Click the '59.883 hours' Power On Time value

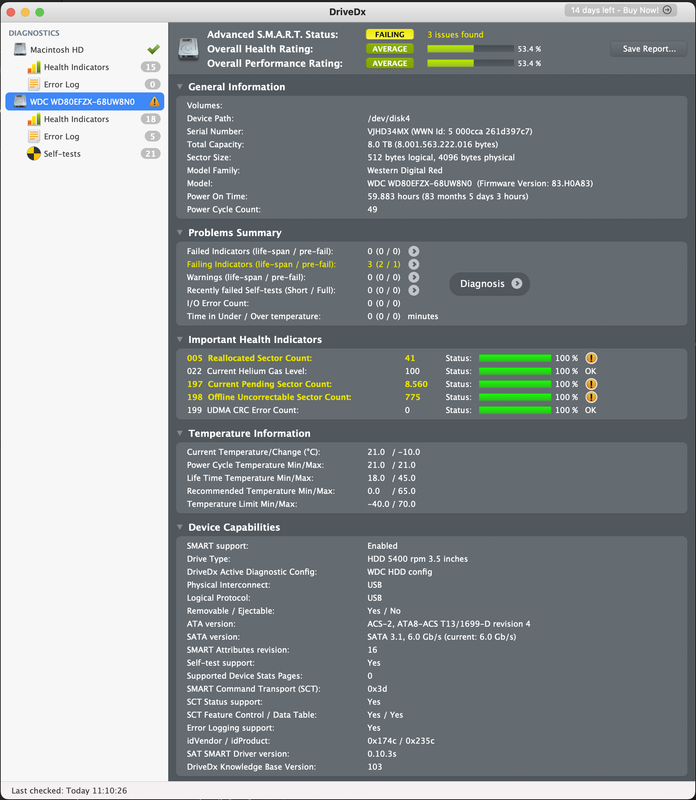448,196
